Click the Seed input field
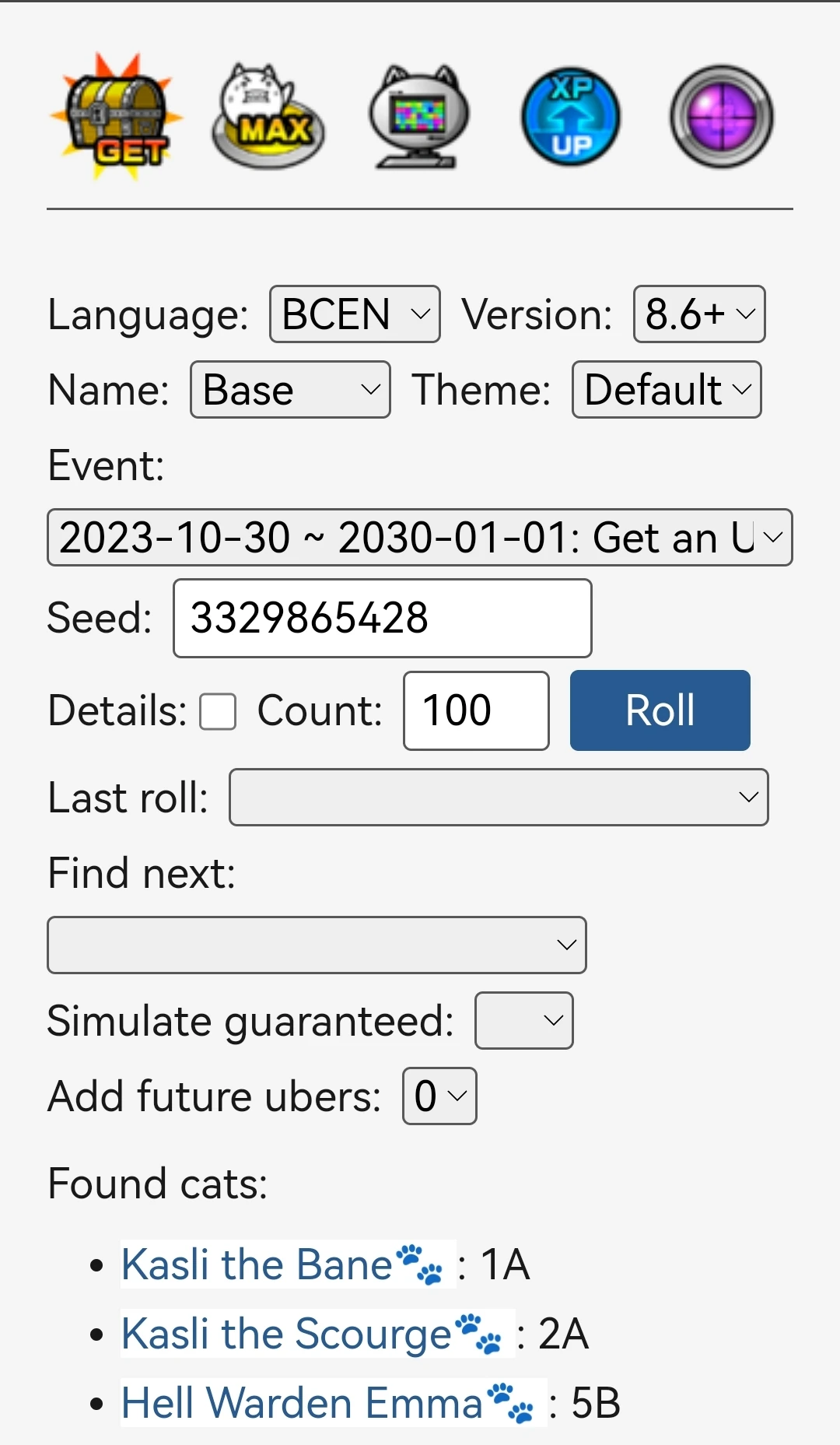Screen dimensions: 840x1445 point(382,619)
